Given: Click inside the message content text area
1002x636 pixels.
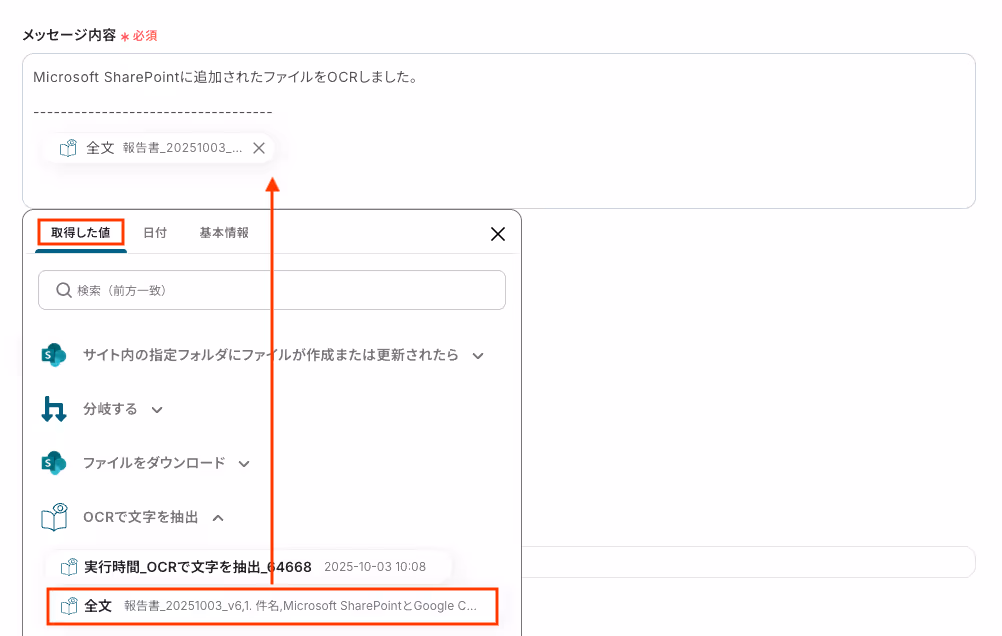Looking at the screenshot, I should click(498, 131).
